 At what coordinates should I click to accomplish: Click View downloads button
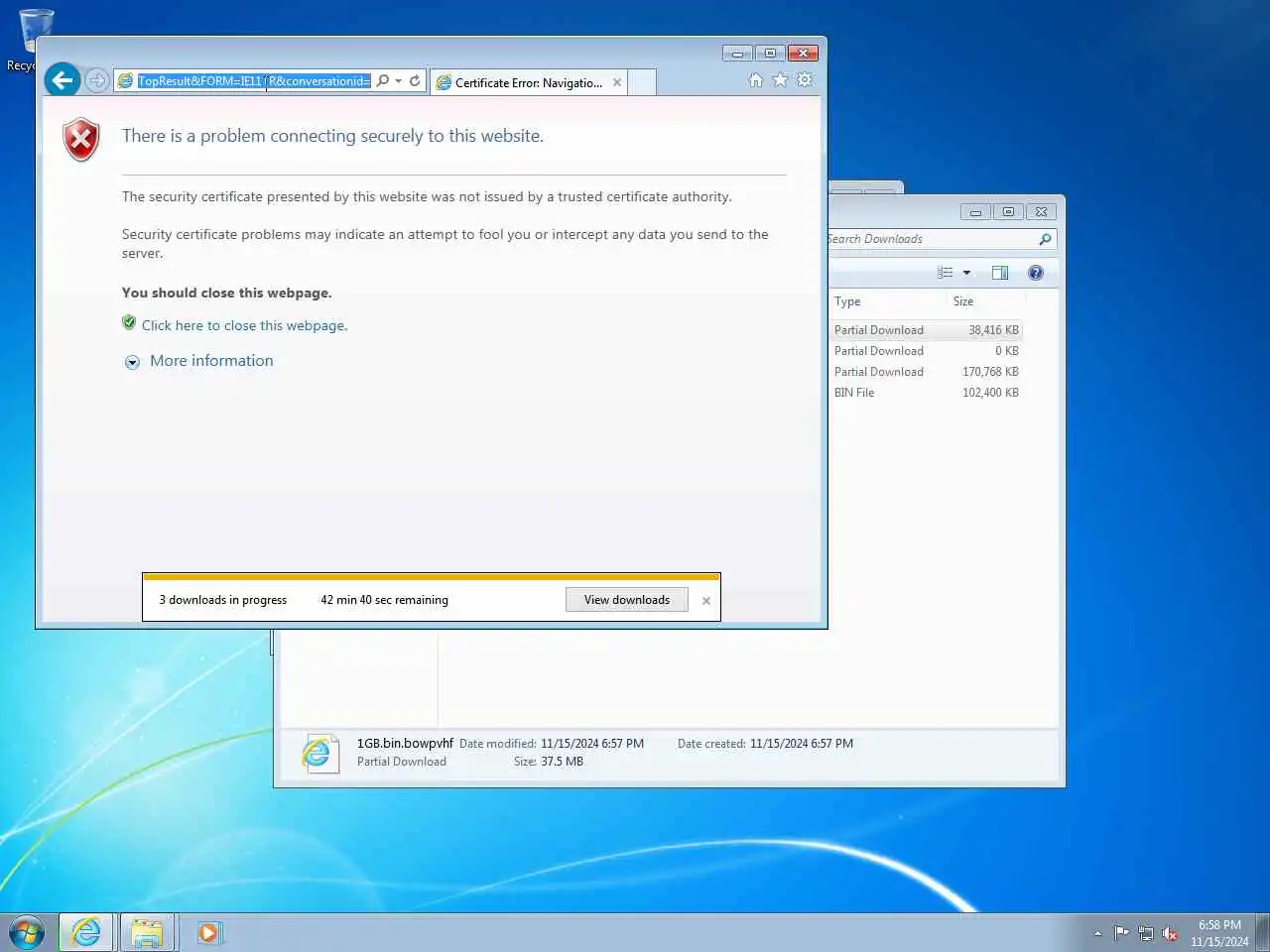626,599
